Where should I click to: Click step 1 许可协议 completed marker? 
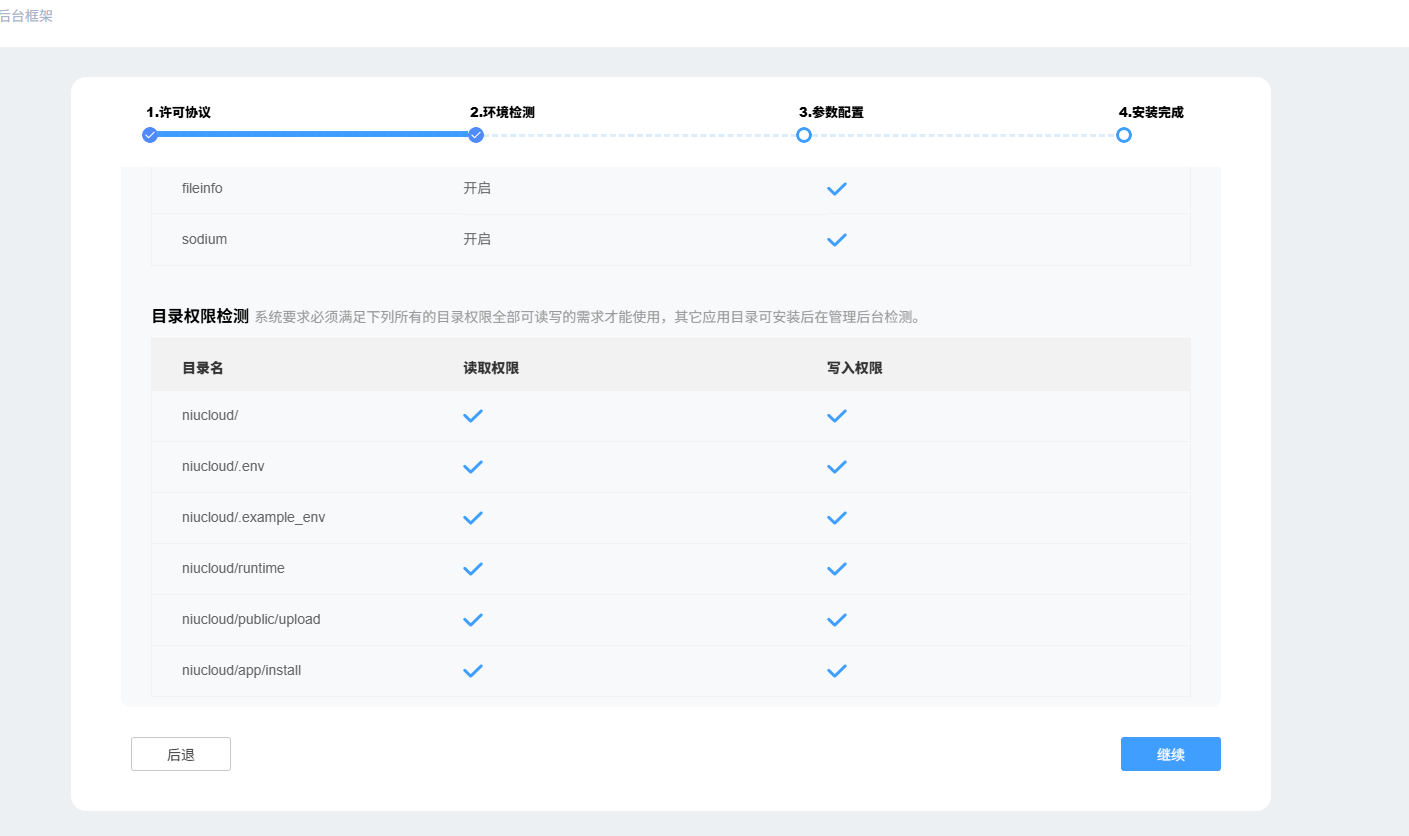click(x=150, y=135)
